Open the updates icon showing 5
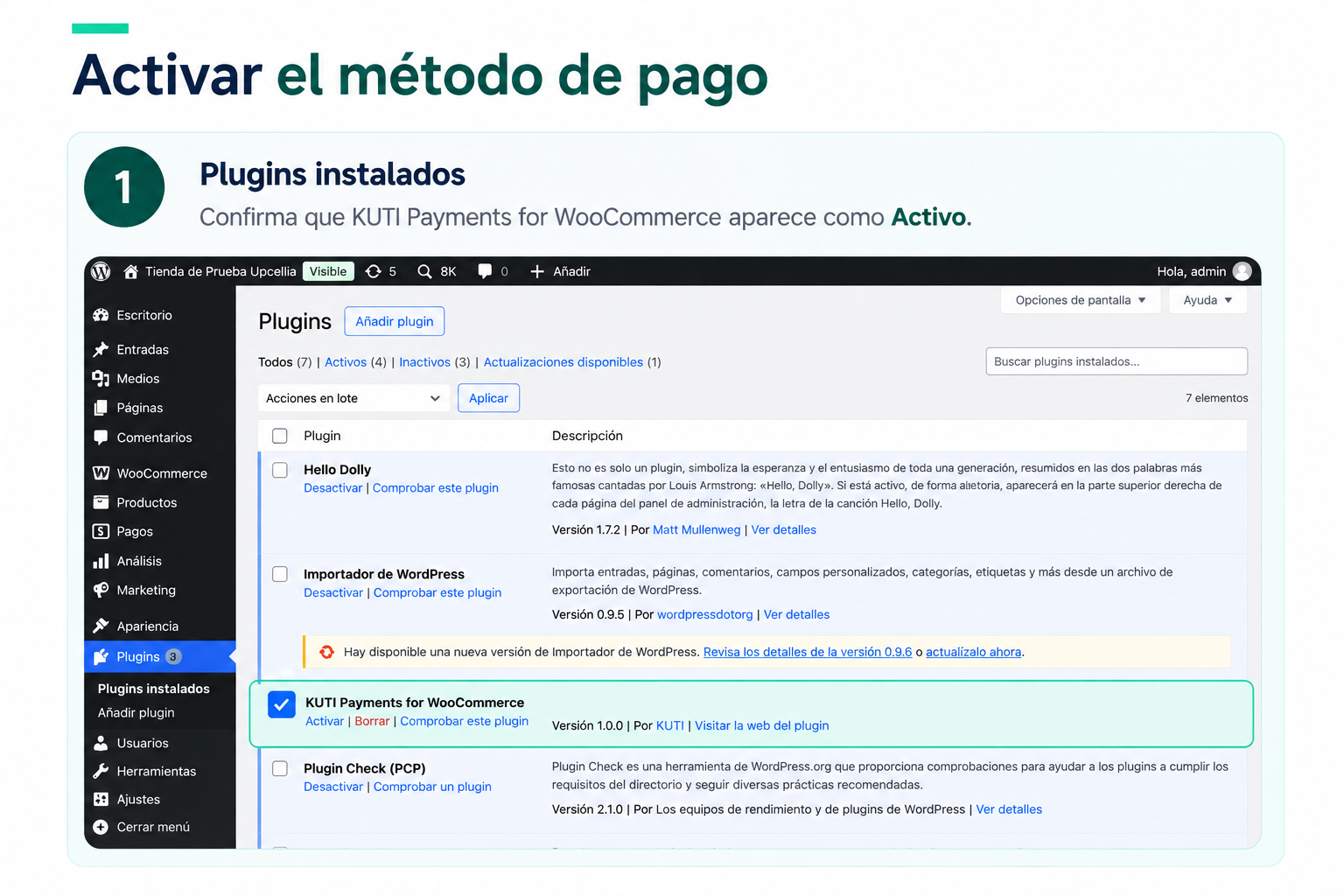Image resolution: width=1344 pixels, height=896 pixels. coord(374,271)
